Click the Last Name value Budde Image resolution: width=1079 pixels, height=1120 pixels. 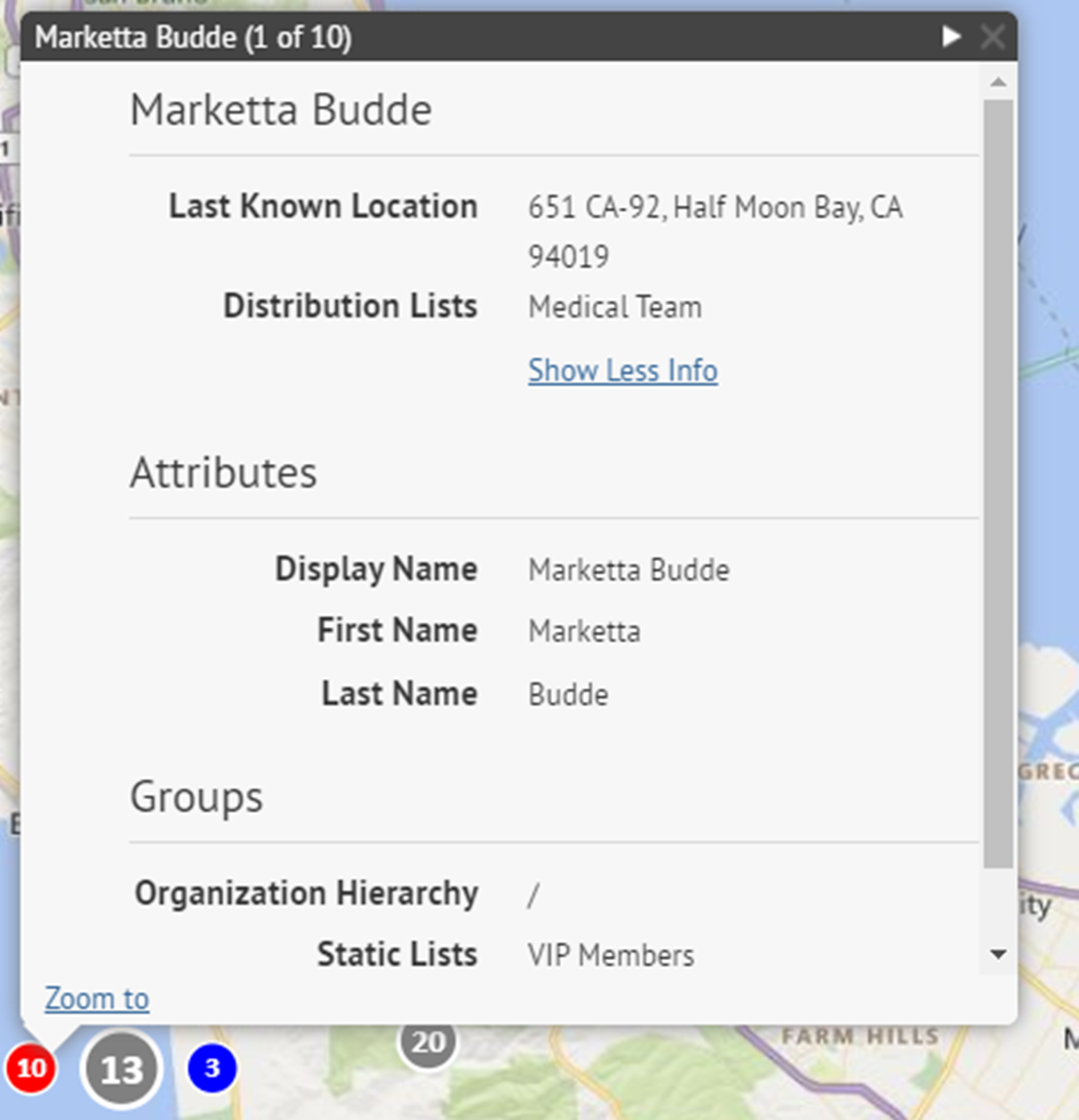[568, 695]
